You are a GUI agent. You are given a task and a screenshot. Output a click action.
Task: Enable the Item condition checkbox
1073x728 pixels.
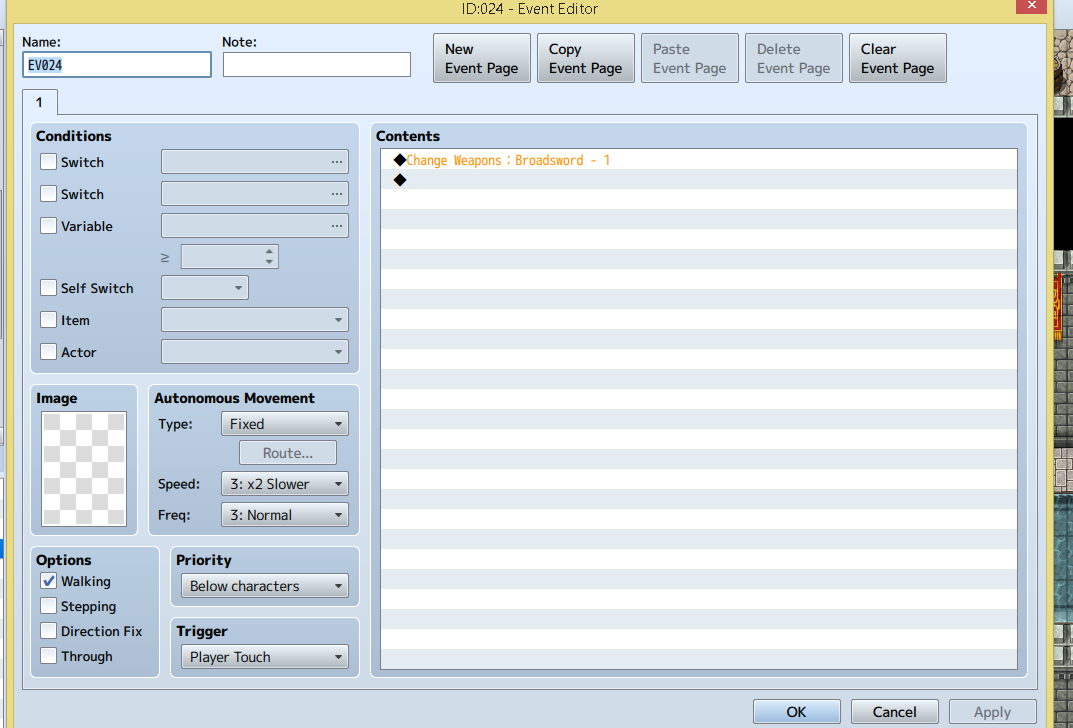point(49,320)
